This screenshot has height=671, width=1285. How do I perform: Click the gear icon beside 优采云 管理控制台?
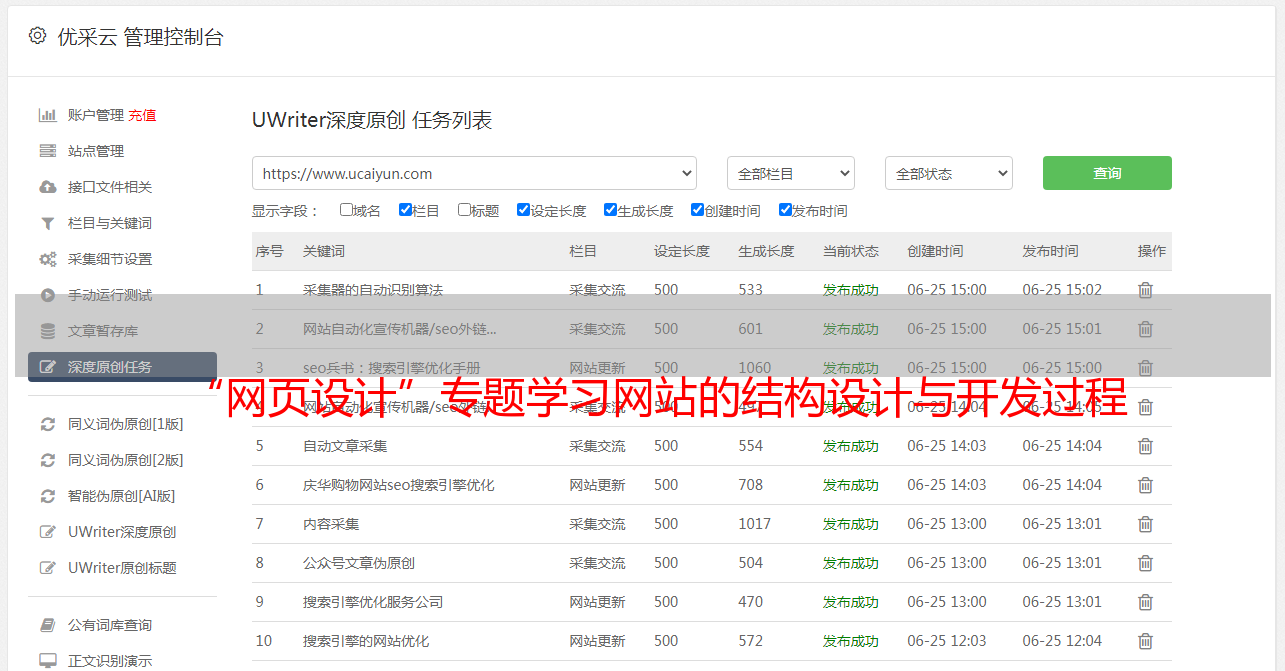click(37, 36)
